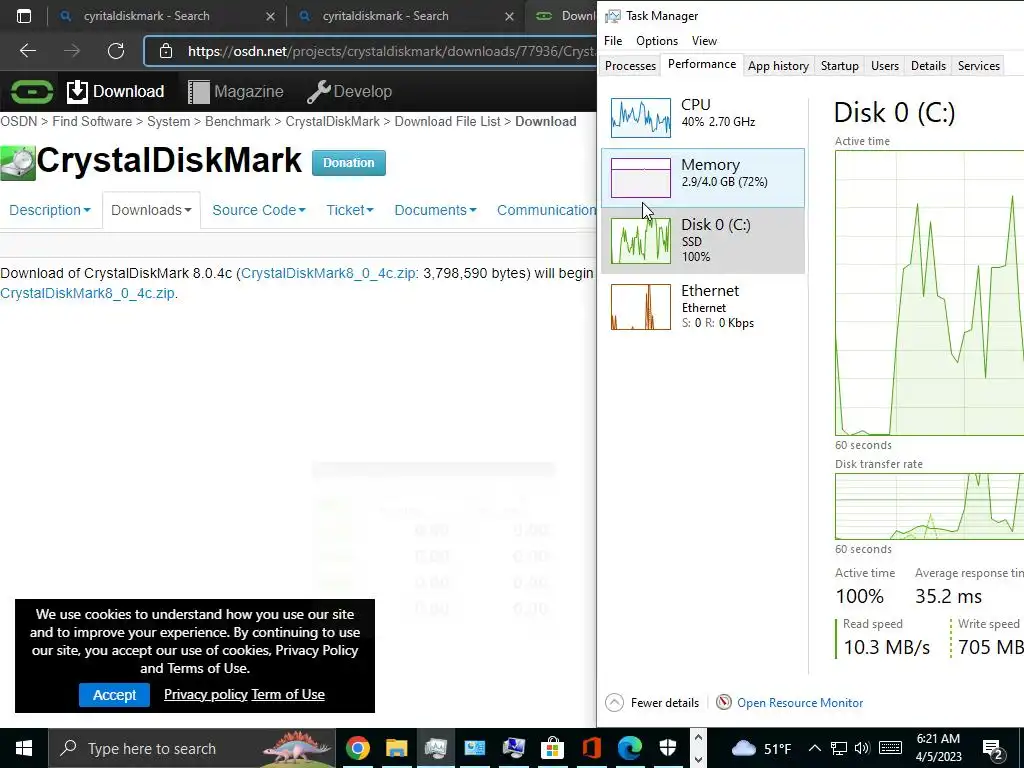Open the notification center icon
Viewport: 1024px width, 768px height.
pyautogui.click(x=993, y=748)
